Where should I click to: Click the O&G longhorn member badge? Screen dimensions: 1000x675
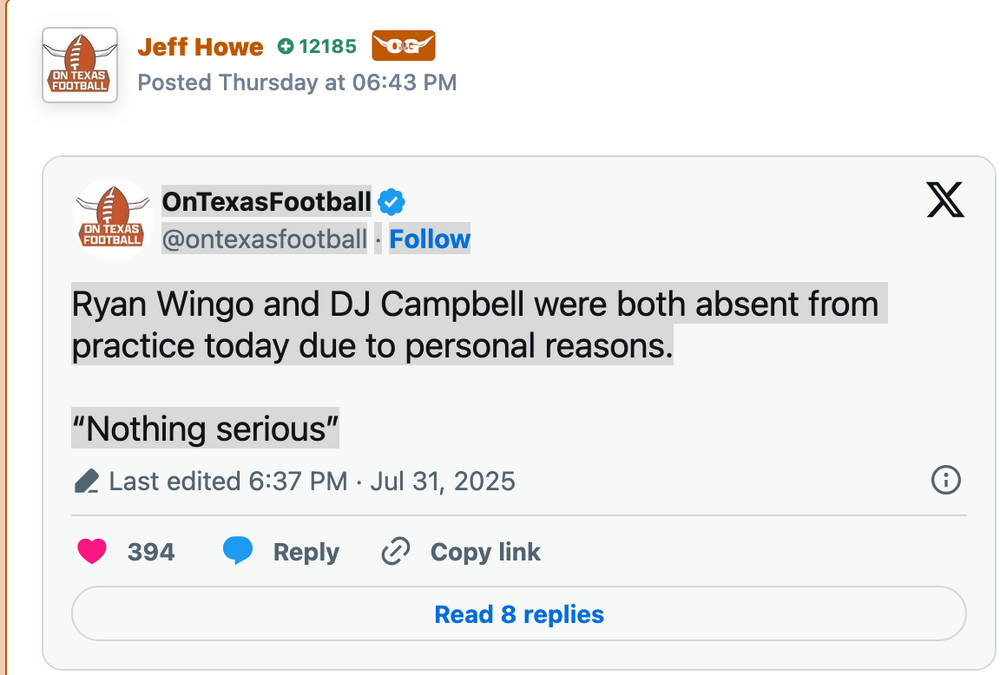[403, 46]
